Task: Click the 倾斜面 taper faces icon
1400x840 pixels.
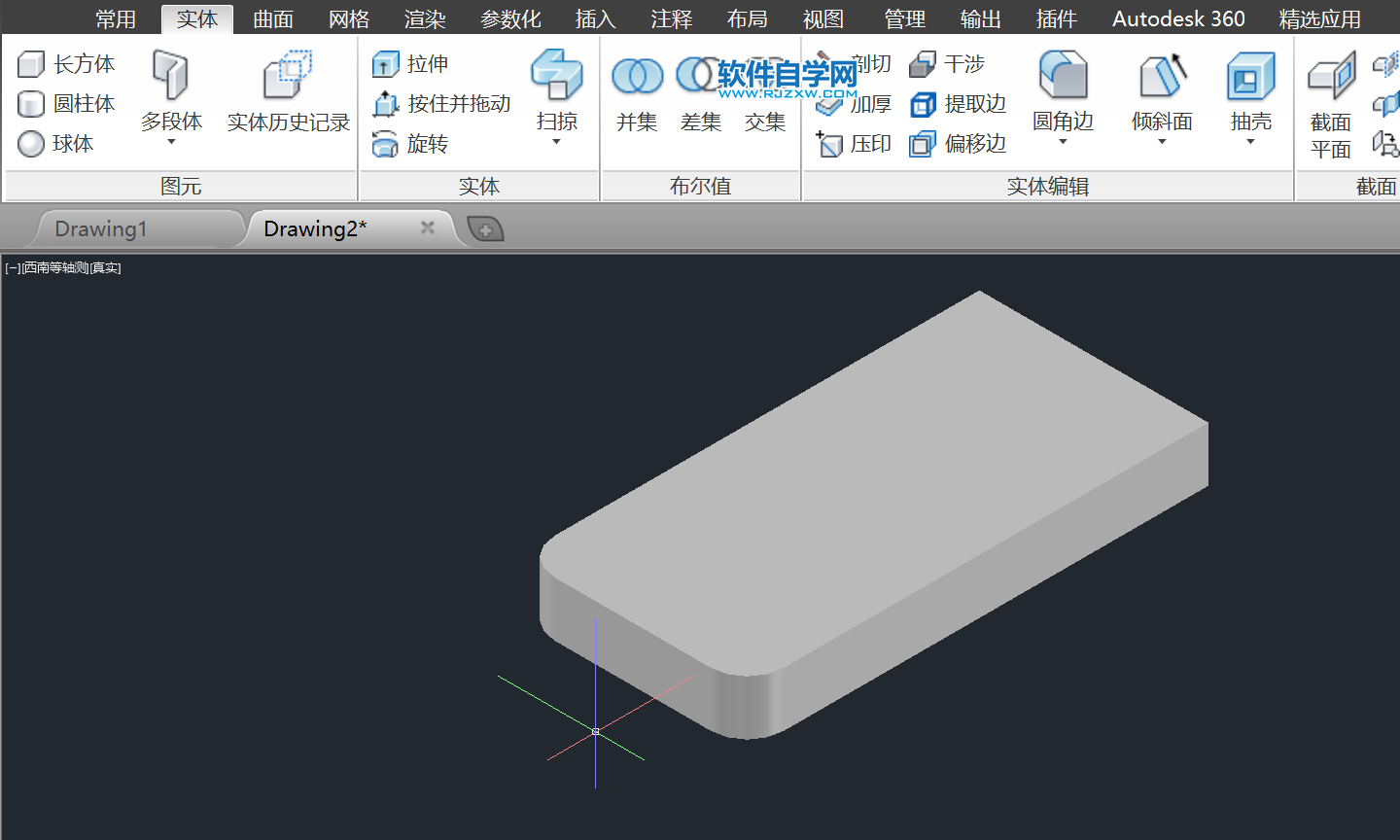Action: click(1162, 75)
